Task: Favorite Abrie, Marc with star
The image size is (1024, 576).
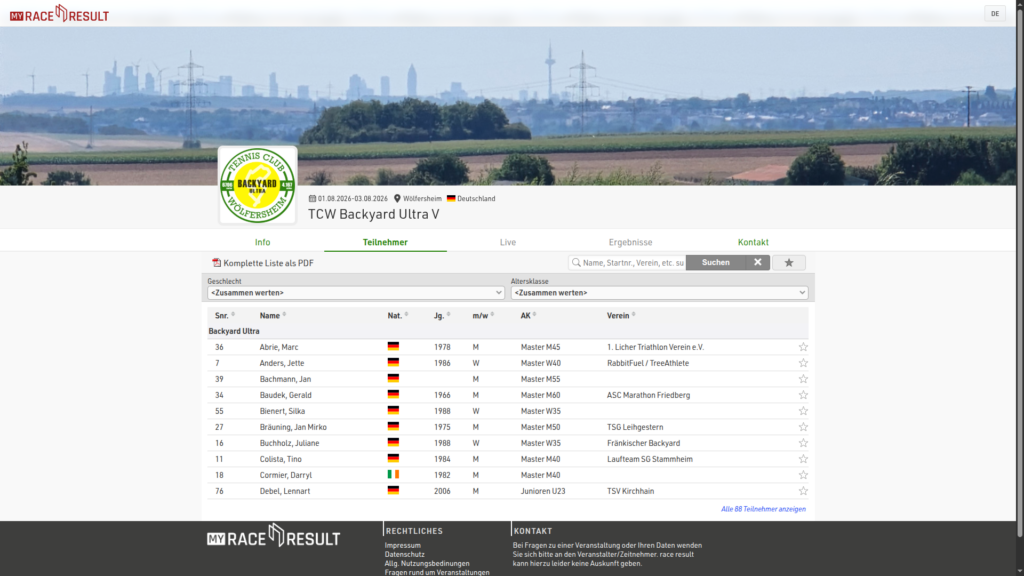Action: tap(803, 347)
